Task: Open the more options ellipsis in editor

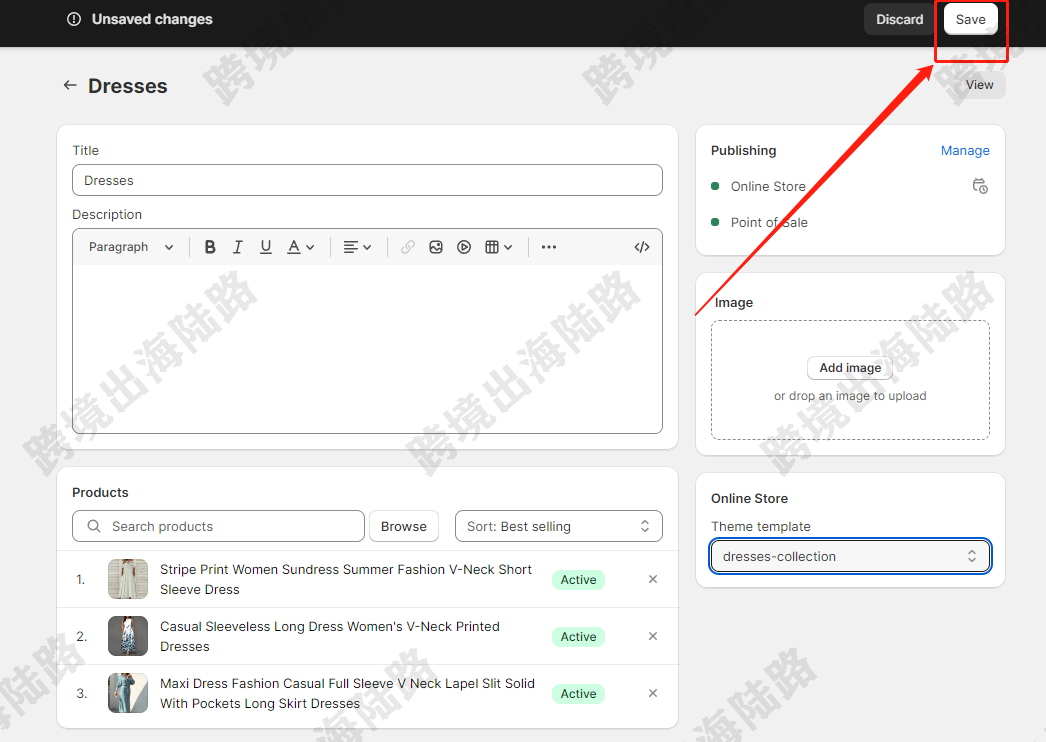Action: point(549,247)
